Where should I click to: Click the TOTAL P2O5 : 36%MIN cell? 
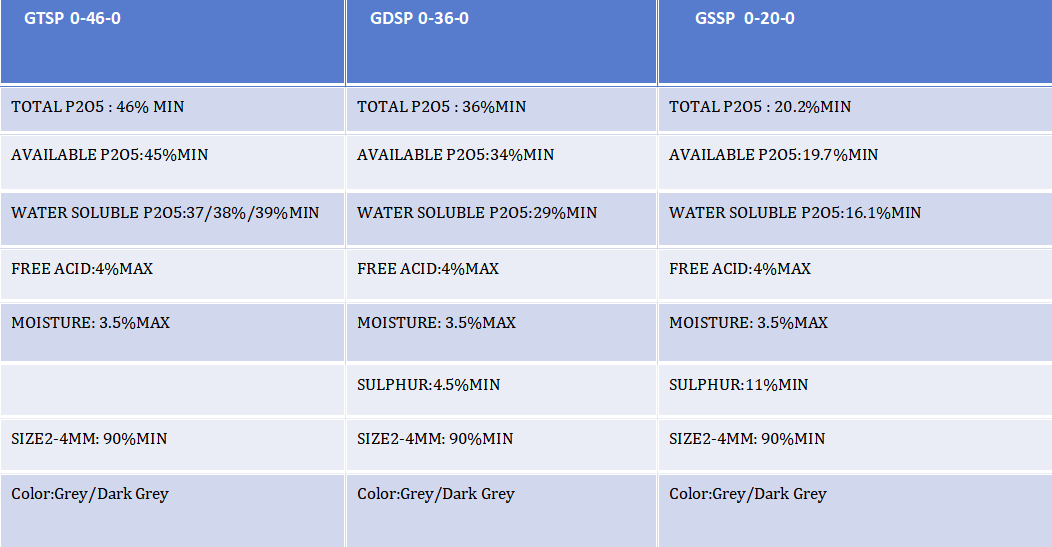[501, 109]
